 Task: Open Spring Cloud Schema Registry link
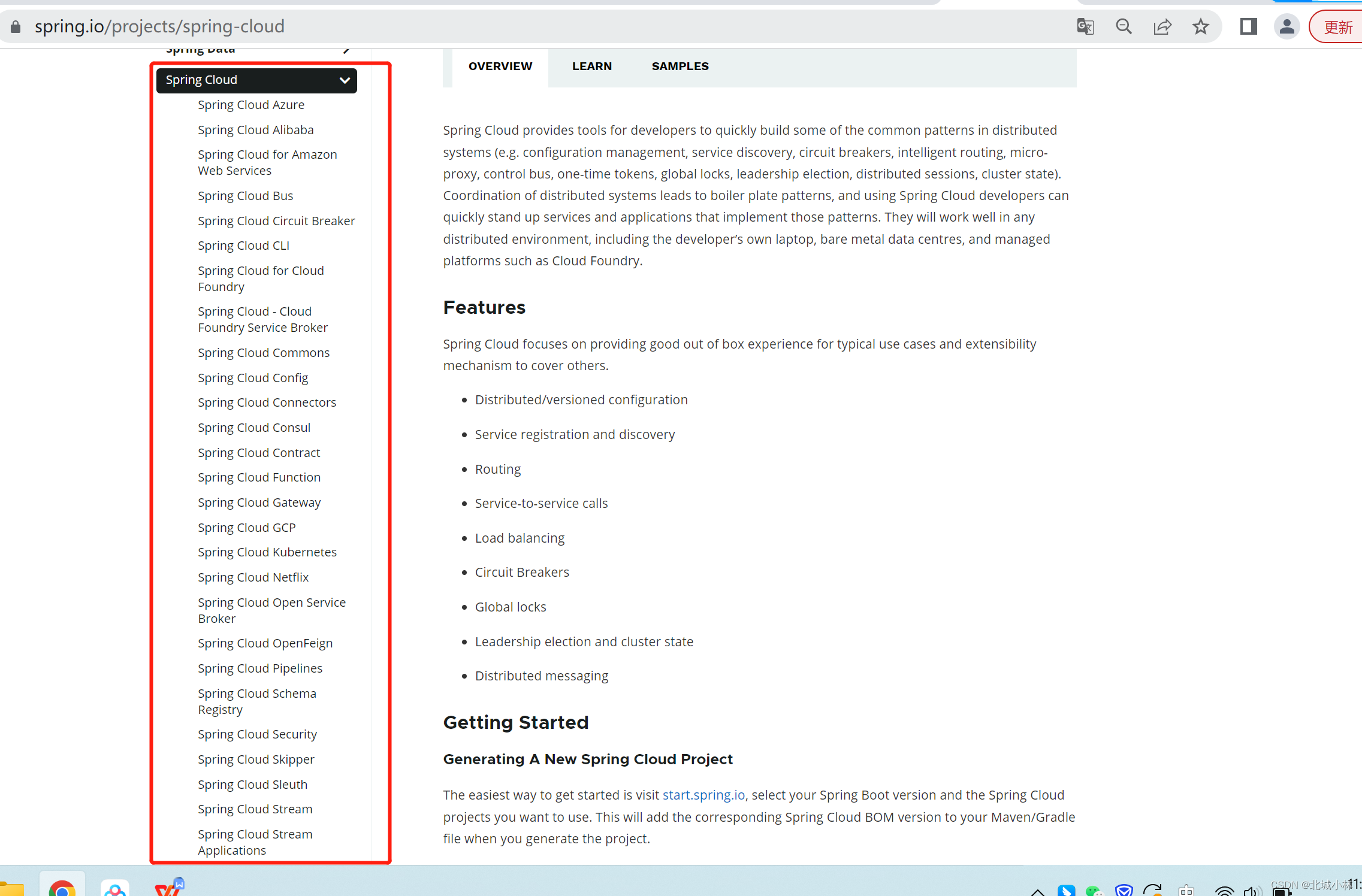257,702
